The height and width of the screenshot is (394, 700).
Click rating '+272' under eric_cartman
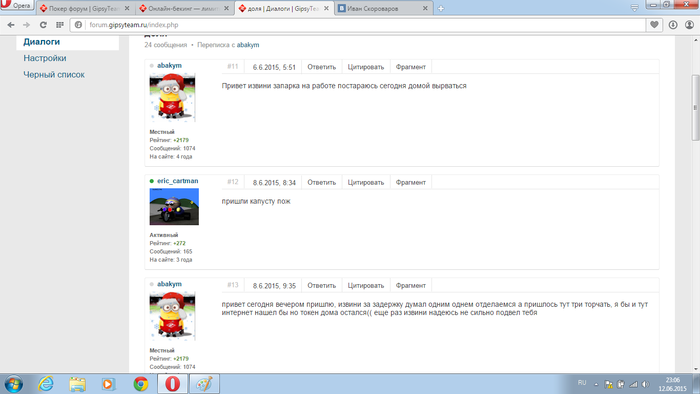tap(179, 243)
